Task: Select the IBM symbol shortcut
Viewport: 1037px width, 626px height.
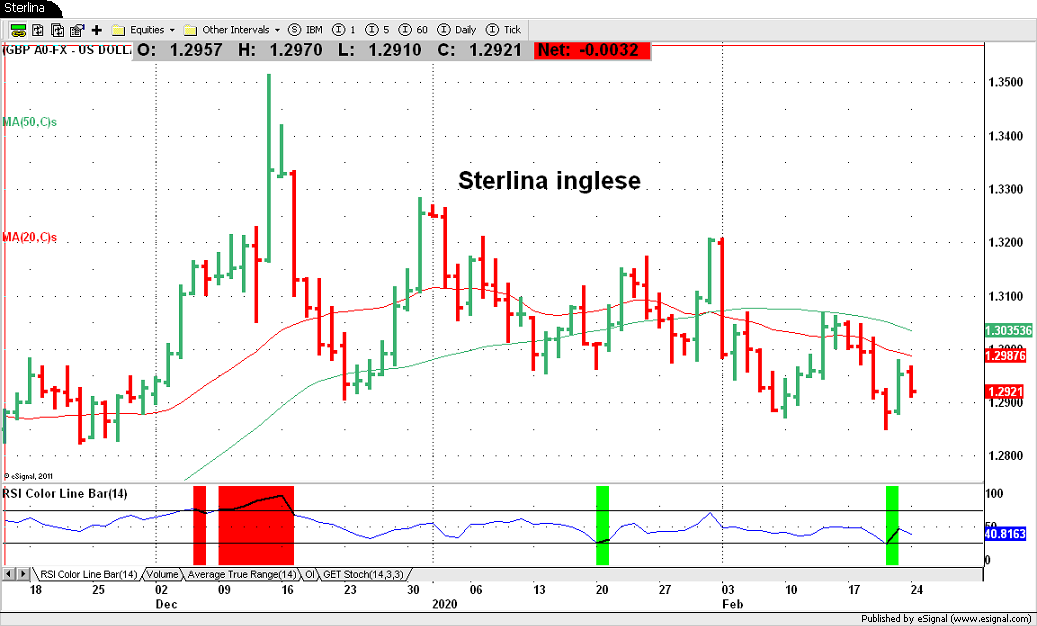Action: pos(306,30)
